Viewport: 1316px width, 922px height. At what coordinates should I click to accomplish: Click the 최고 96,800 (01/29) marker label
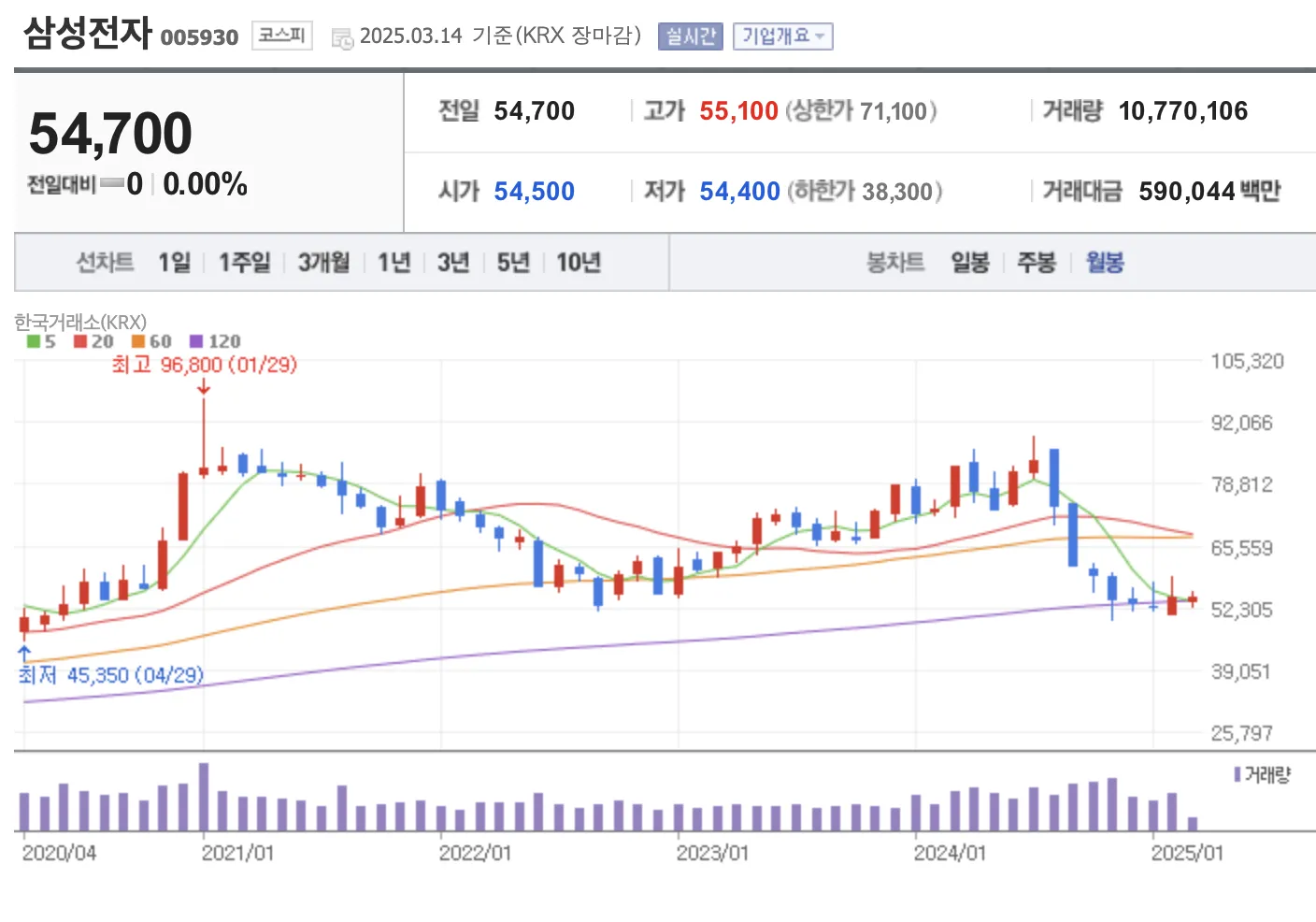tap(204, 365)
